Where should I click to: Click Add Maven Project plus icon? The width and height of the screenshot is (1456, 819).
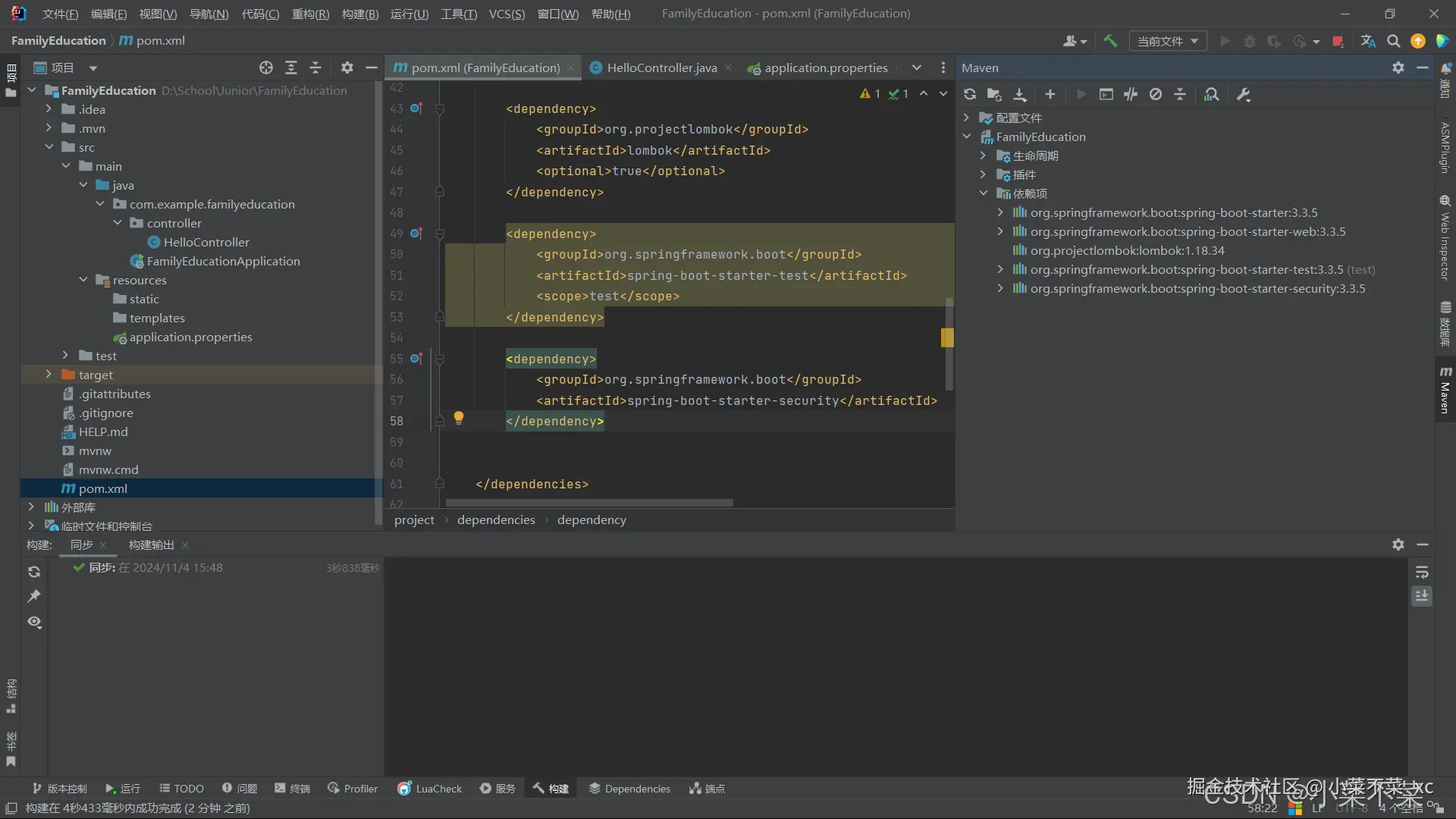click(x=1050, y=94)
